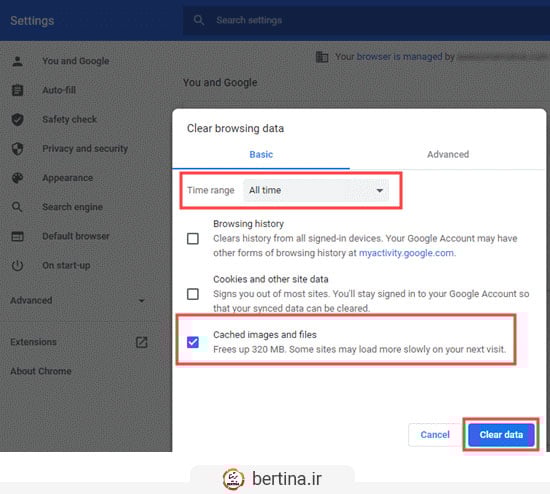Open the myactivity.google.com link
This screenshot has width=550, height=494.
tap(406, 253)
